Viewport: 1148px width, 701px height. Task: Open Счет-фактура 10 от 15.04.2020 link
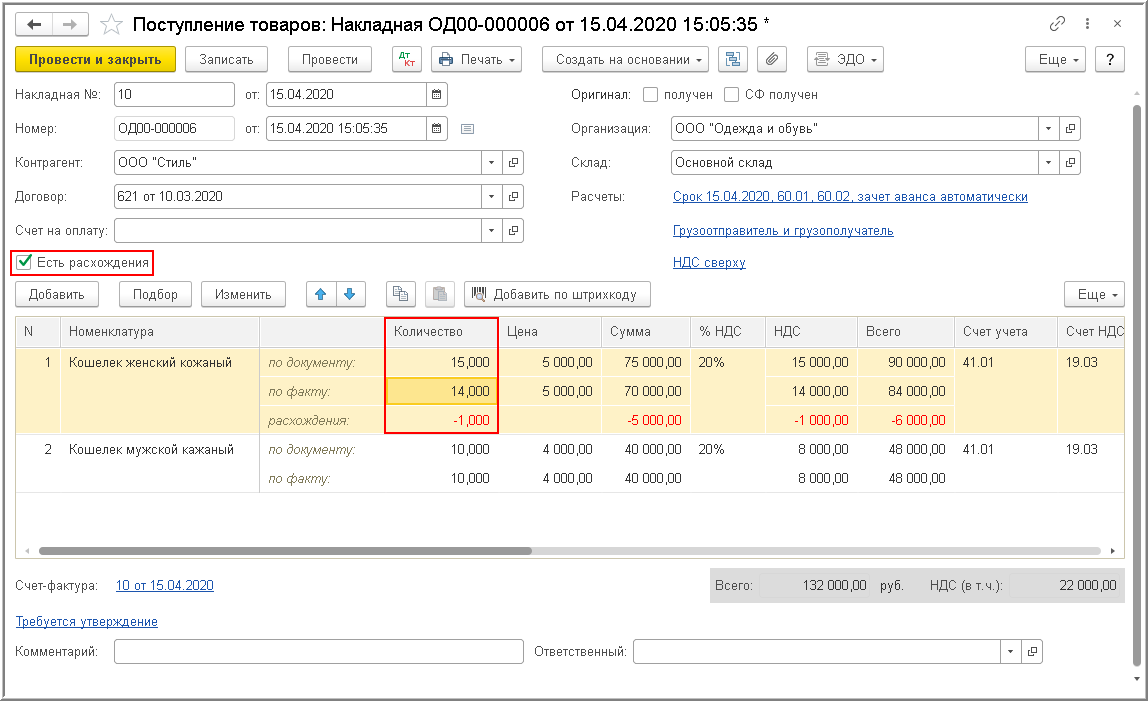(165, 585)
